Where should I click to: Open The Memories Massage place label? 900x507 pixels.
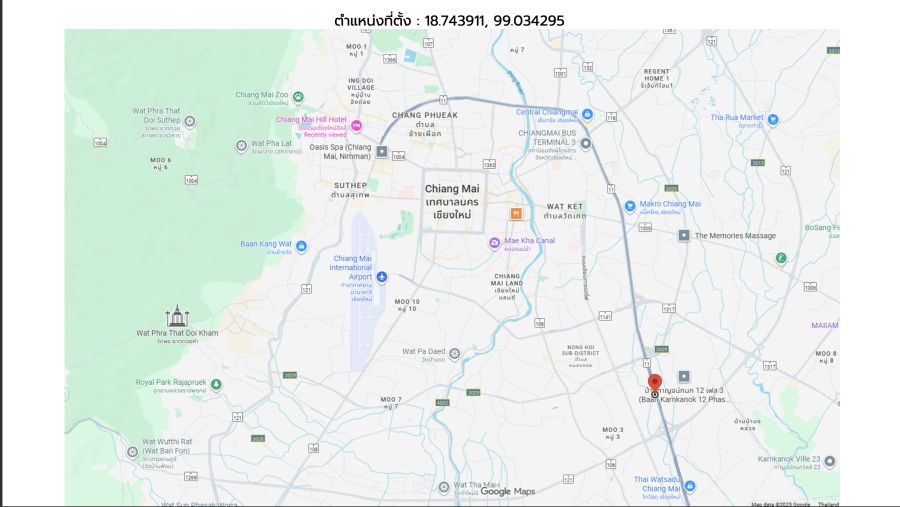(735, 235)
